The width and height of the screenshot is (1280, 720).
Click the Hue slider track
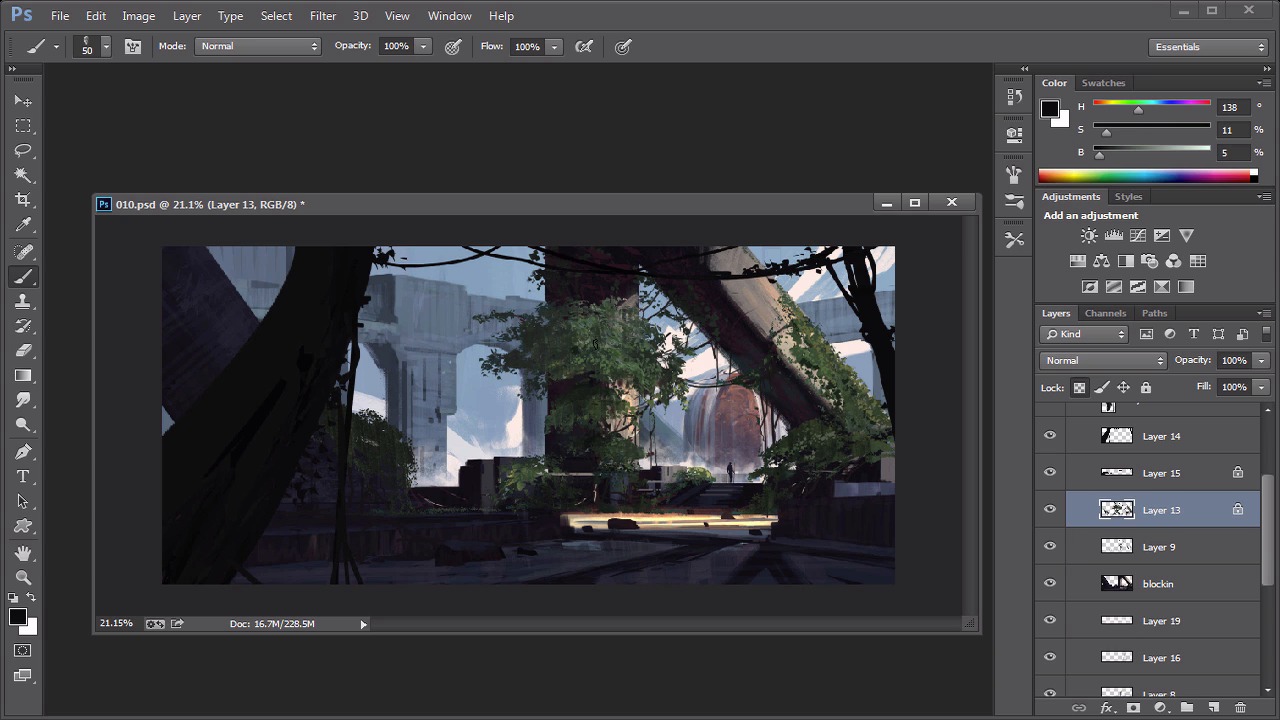click(x=1151, y=103)
